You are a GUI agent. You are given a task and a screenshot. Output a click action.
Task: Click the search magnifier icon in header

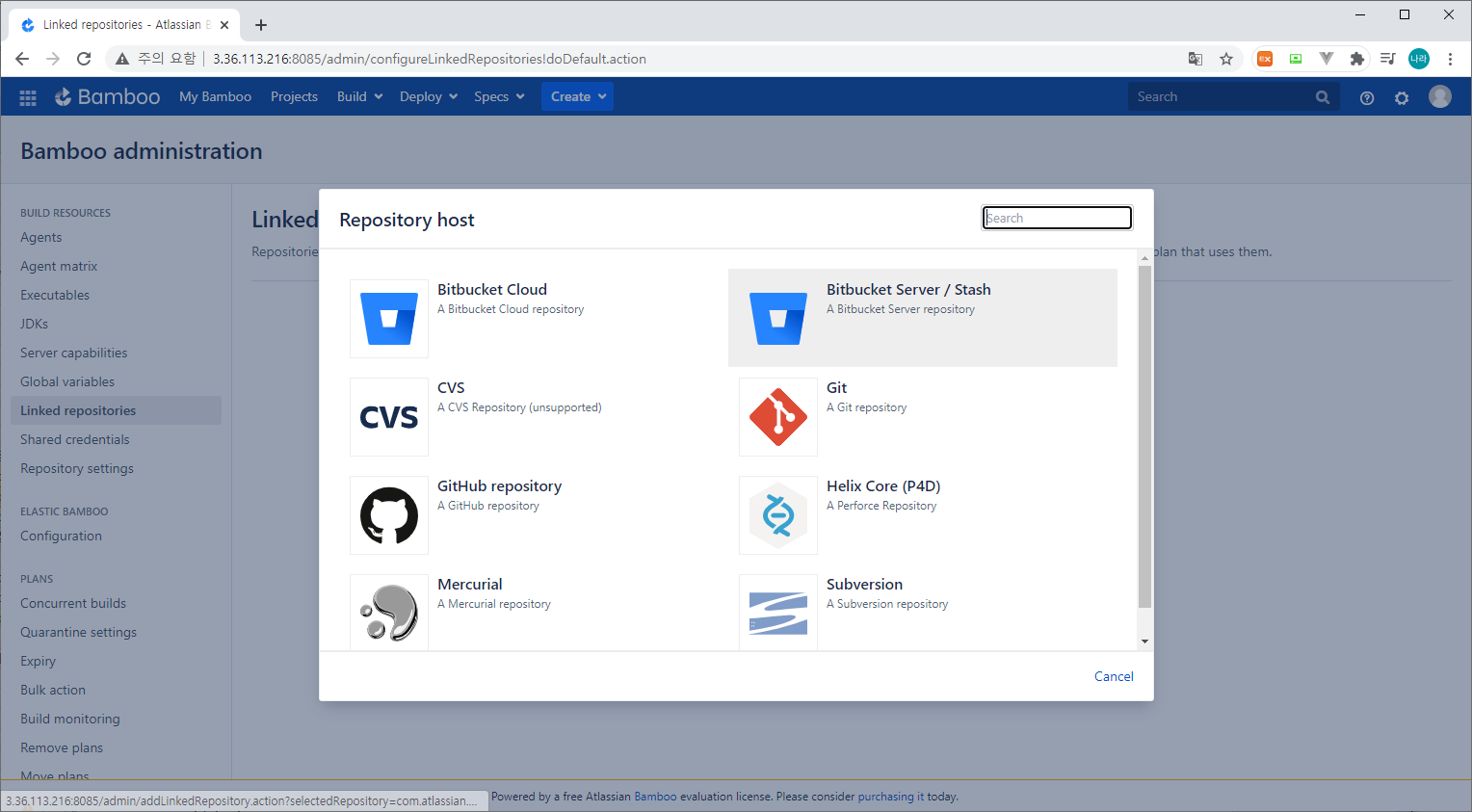(1323, 97)
